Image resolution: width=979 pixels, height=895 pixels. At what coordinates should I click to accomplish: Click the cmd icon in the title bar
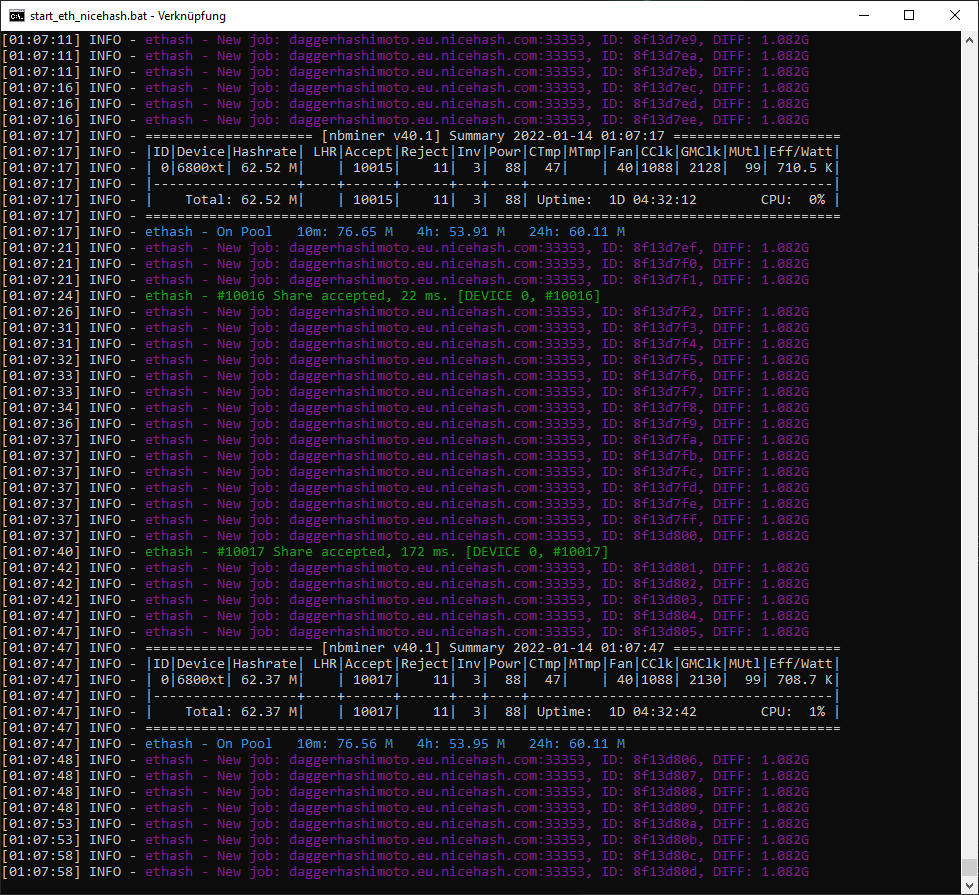pos(17,16)
